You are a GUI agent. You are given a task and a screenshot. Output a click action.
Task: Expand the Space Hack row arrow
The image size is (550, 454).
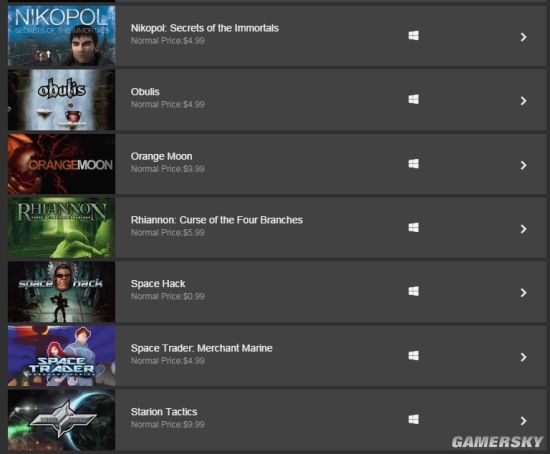click(x=523, y=293)
